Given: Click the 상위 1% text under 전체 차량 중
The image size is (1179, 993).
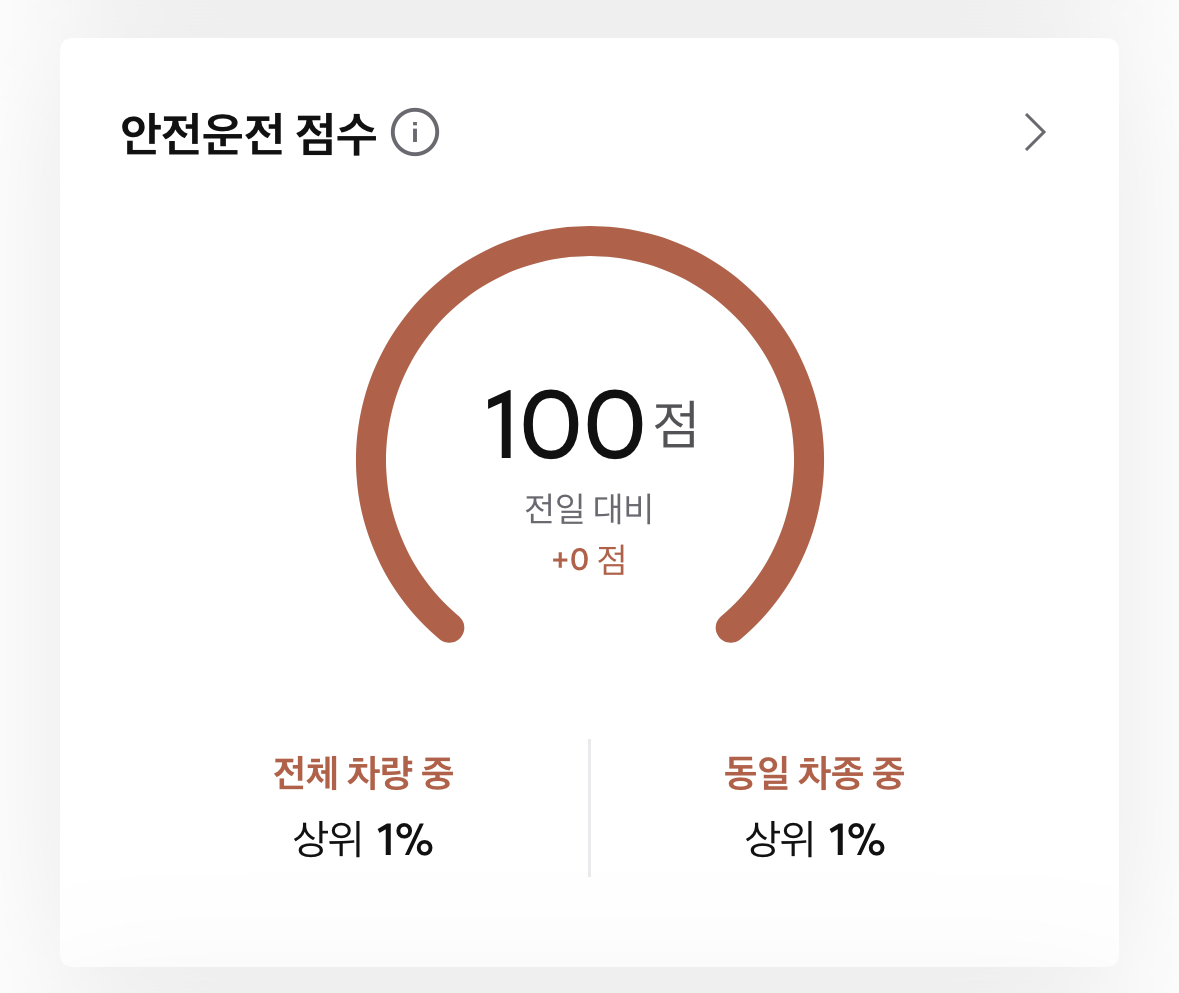Looking at the screenshot, I should (362, 840).
